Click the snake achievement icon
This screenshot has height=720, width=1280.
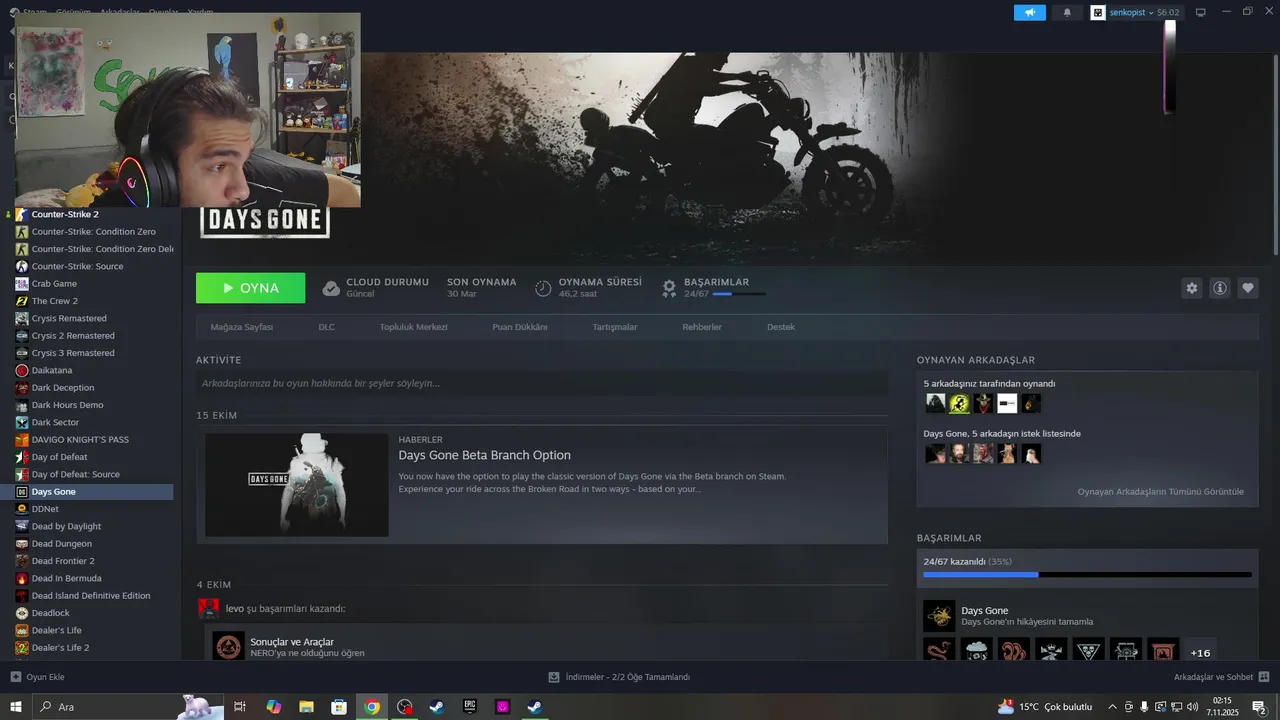(x=939, y=650)
